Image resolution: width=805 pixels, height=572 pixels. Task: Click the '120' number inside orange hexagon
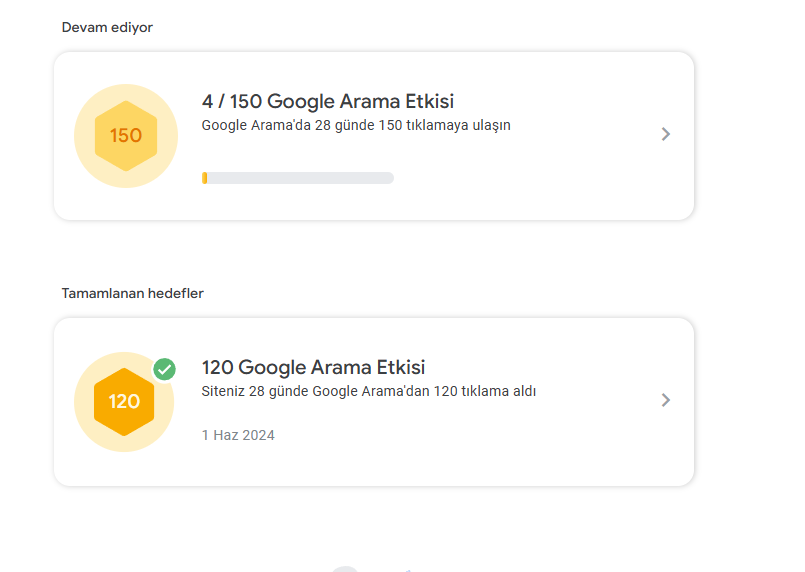[124, 402]
